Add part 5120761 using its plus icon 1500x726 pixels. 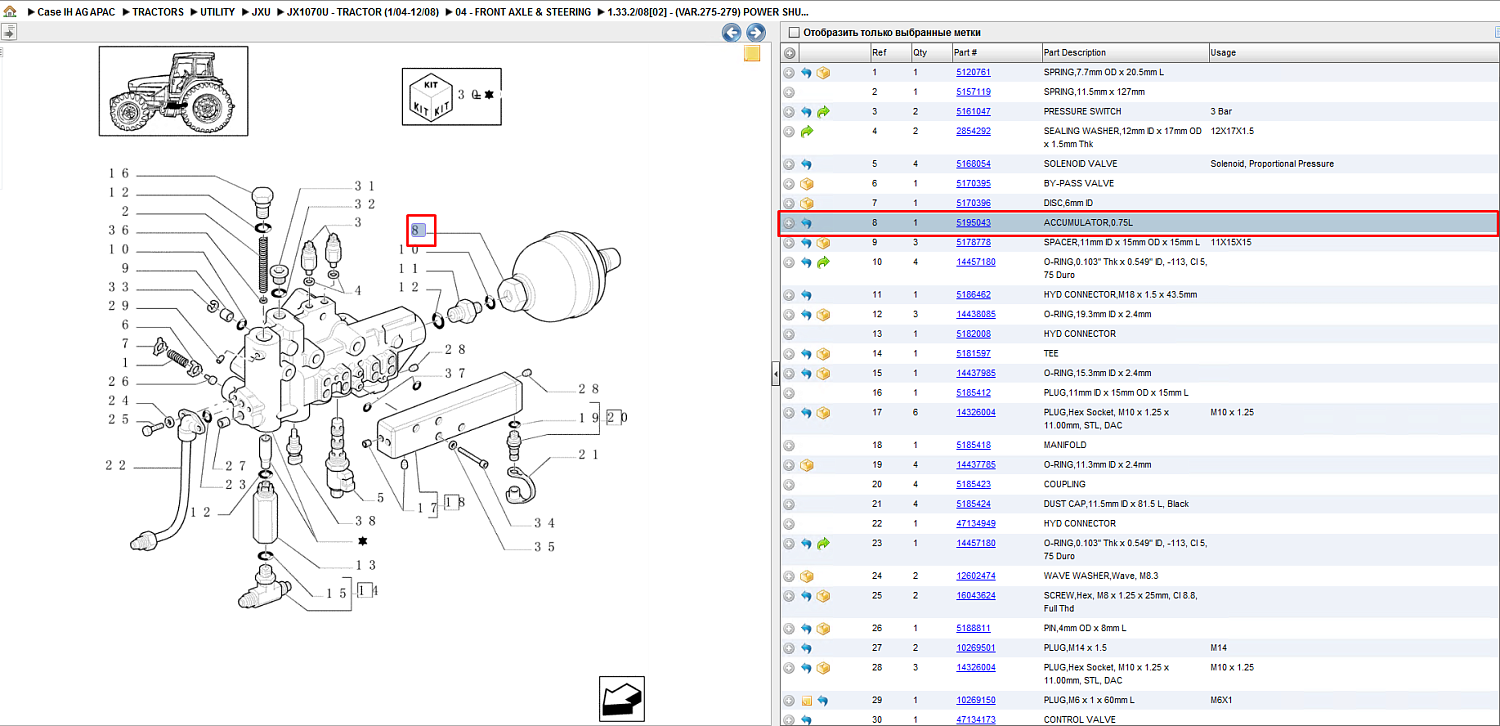pos(789,73)
